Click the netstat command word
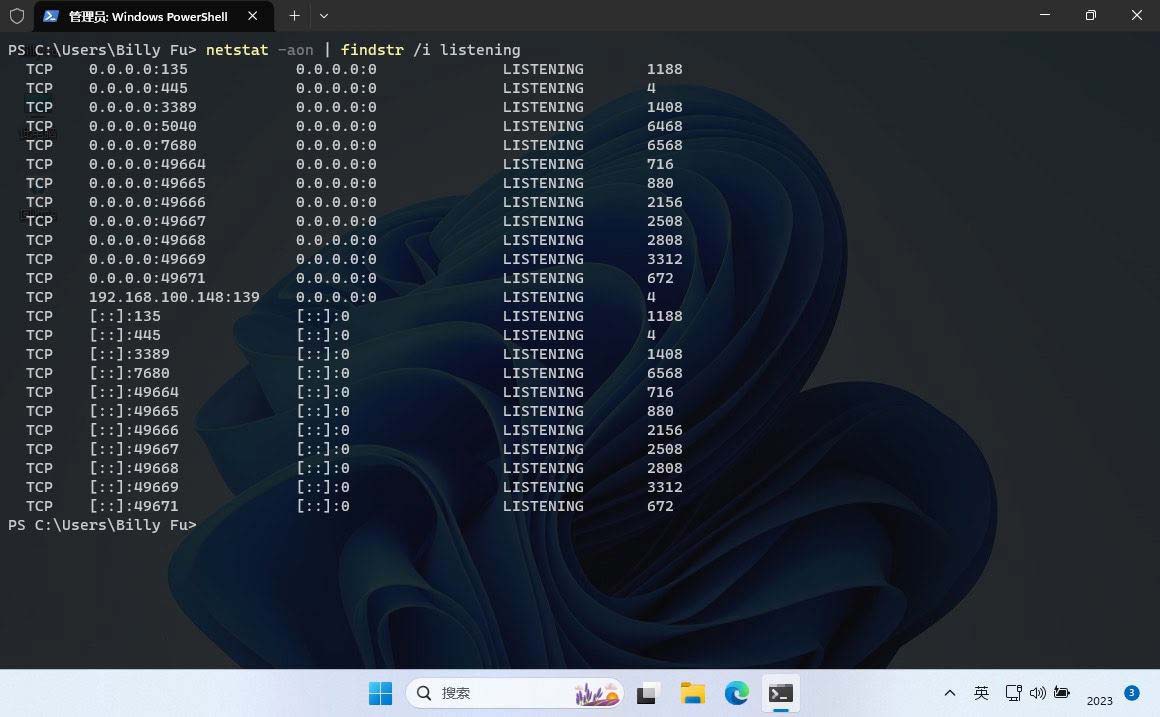Image resolution: width=1160 pixels, height=717 pixels. (237, 50)
